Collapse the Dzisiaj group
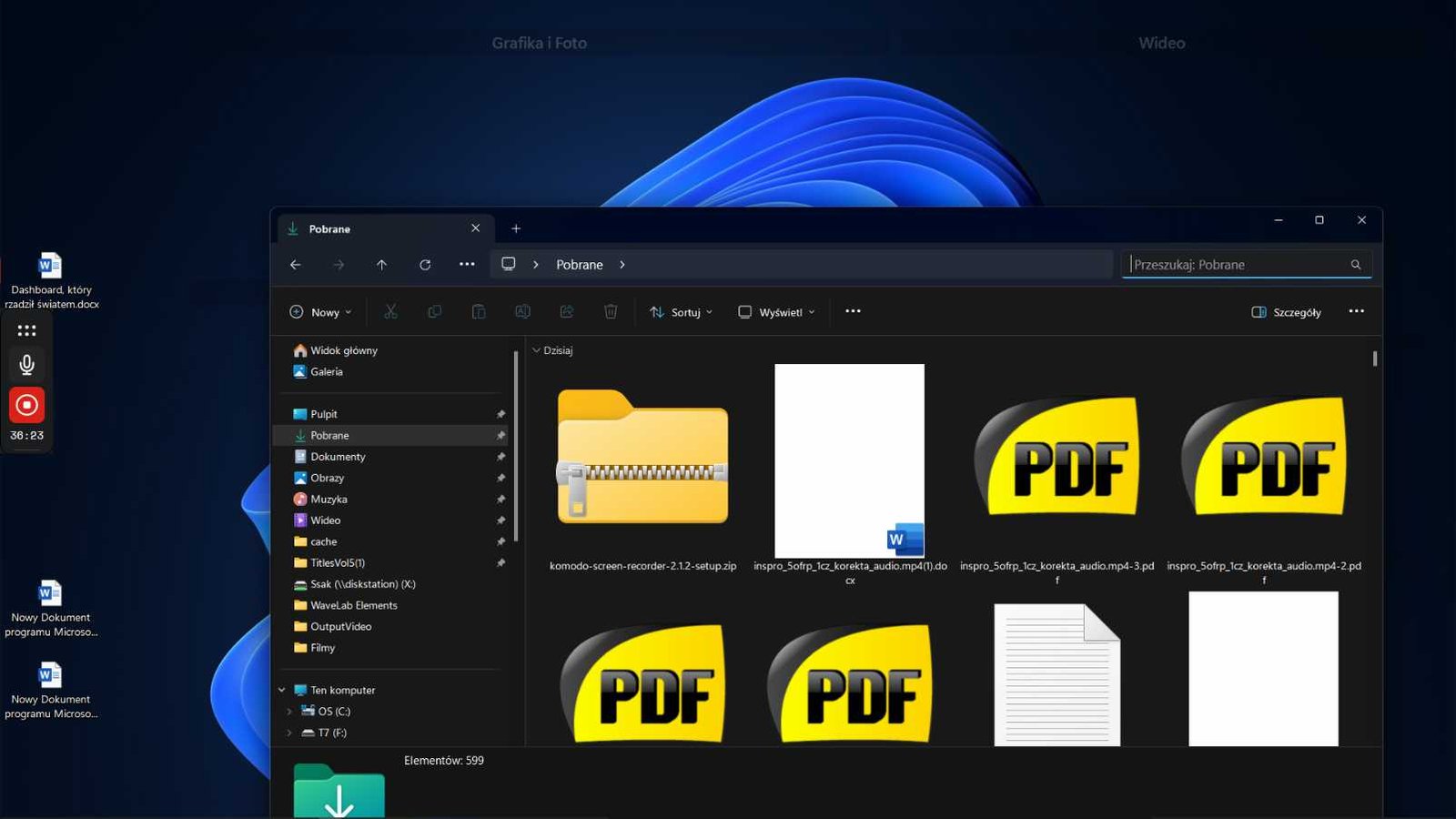 [537, 350]
